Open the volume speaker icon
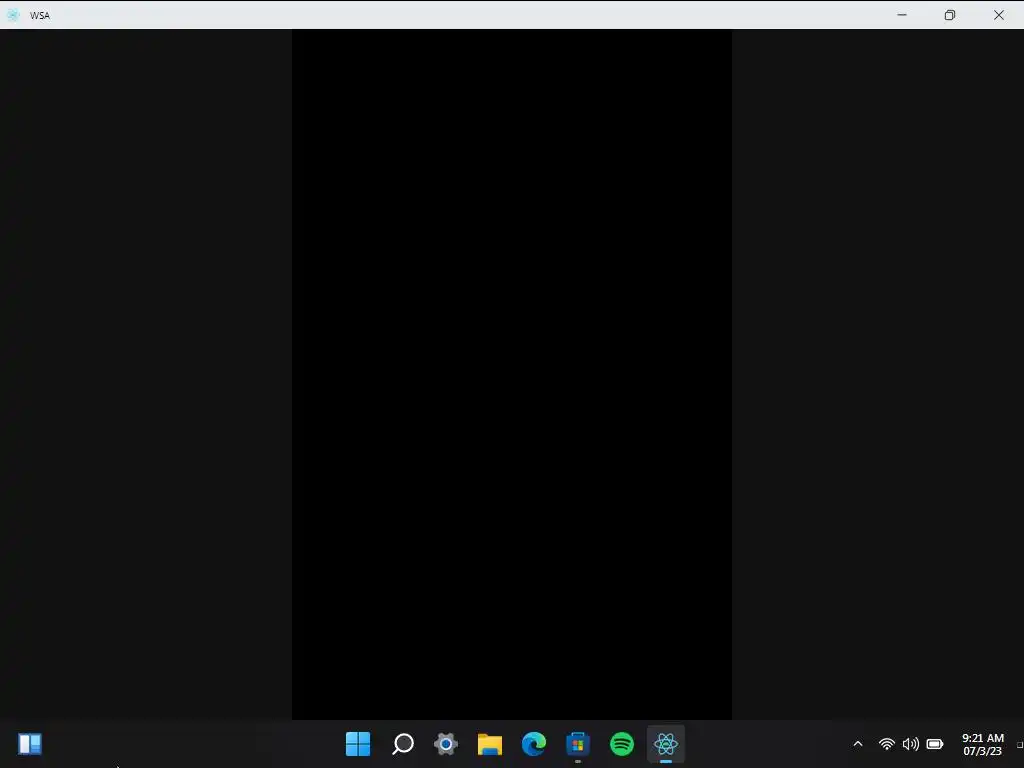Viewport: 1024px width, 768px height. (x=910, y=744)
